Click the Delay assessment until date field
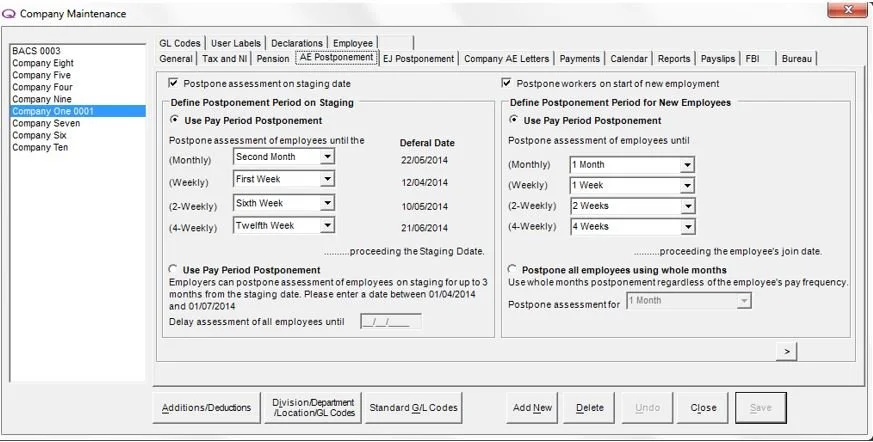 [391, 322]
